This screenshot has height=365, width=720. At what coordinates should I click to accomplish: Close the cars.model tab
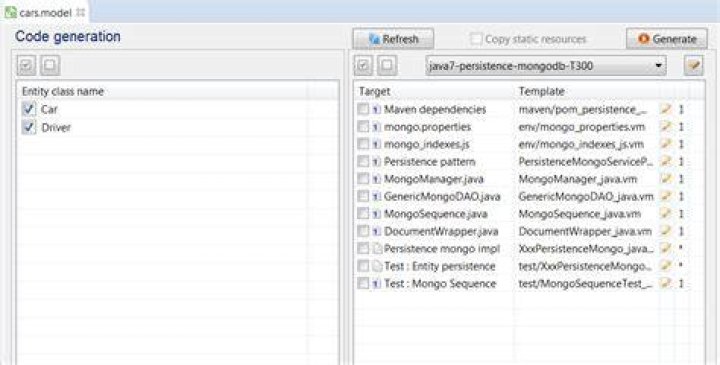tap(81, 13)
